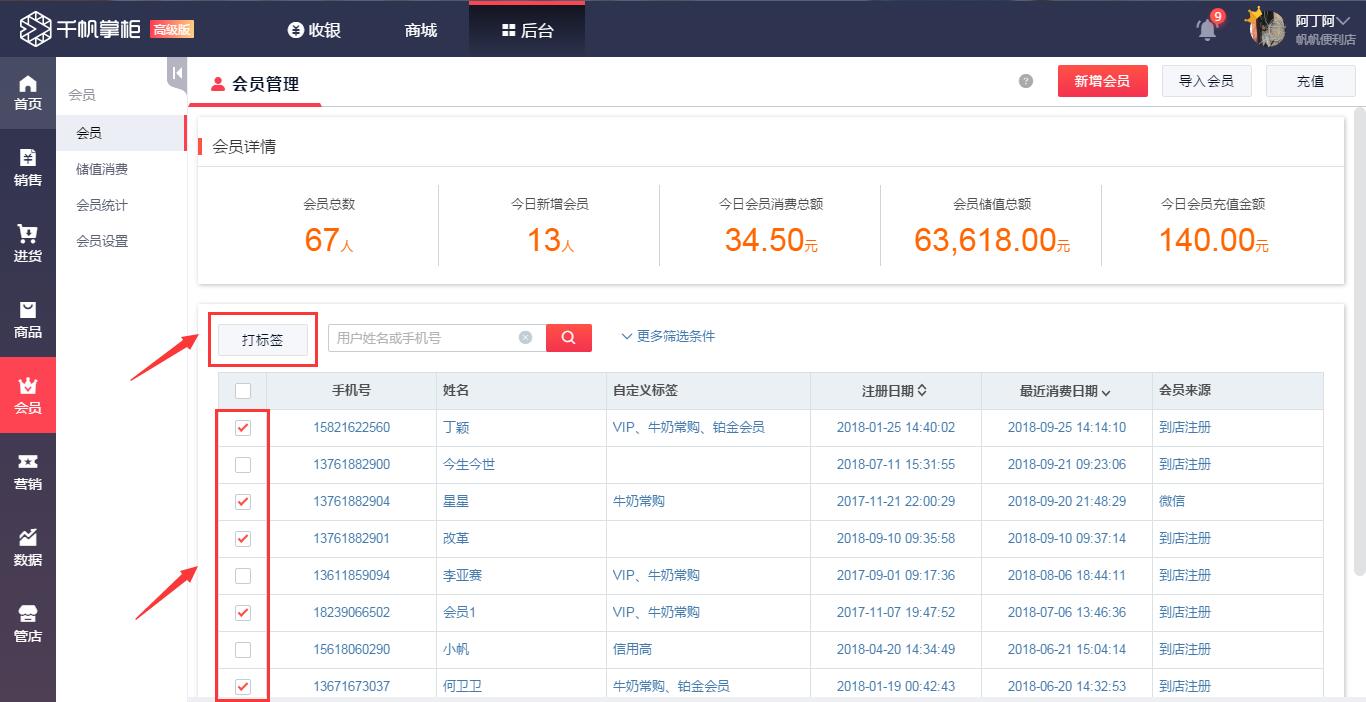Open the 管店 store management icon

pos(28,624)
